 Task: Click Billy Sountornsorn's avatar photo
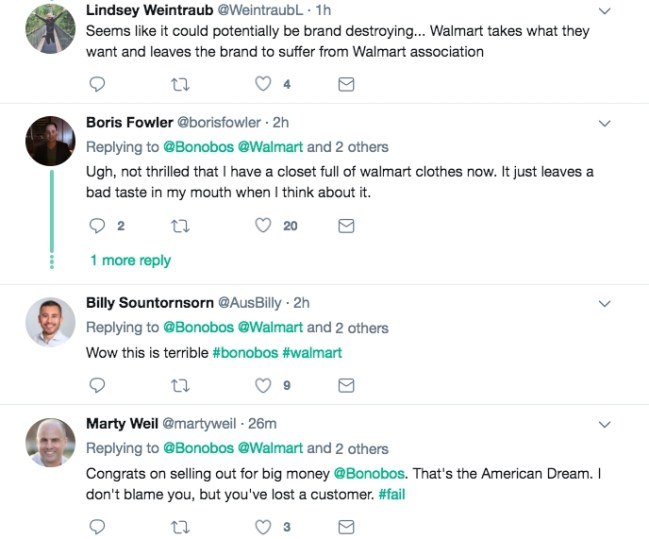click(50, 321)
